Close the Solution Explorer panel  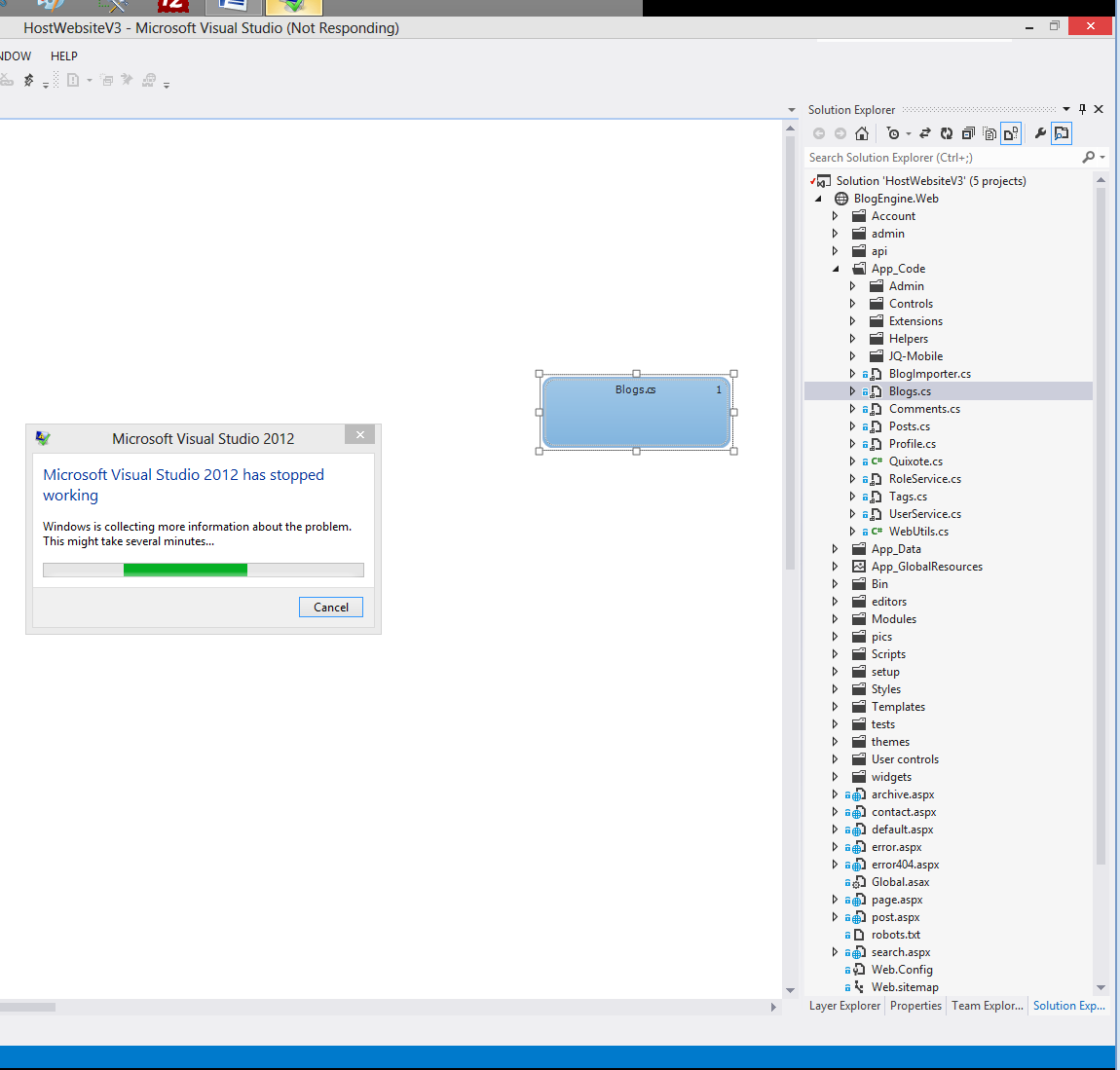pos(1099,109)
